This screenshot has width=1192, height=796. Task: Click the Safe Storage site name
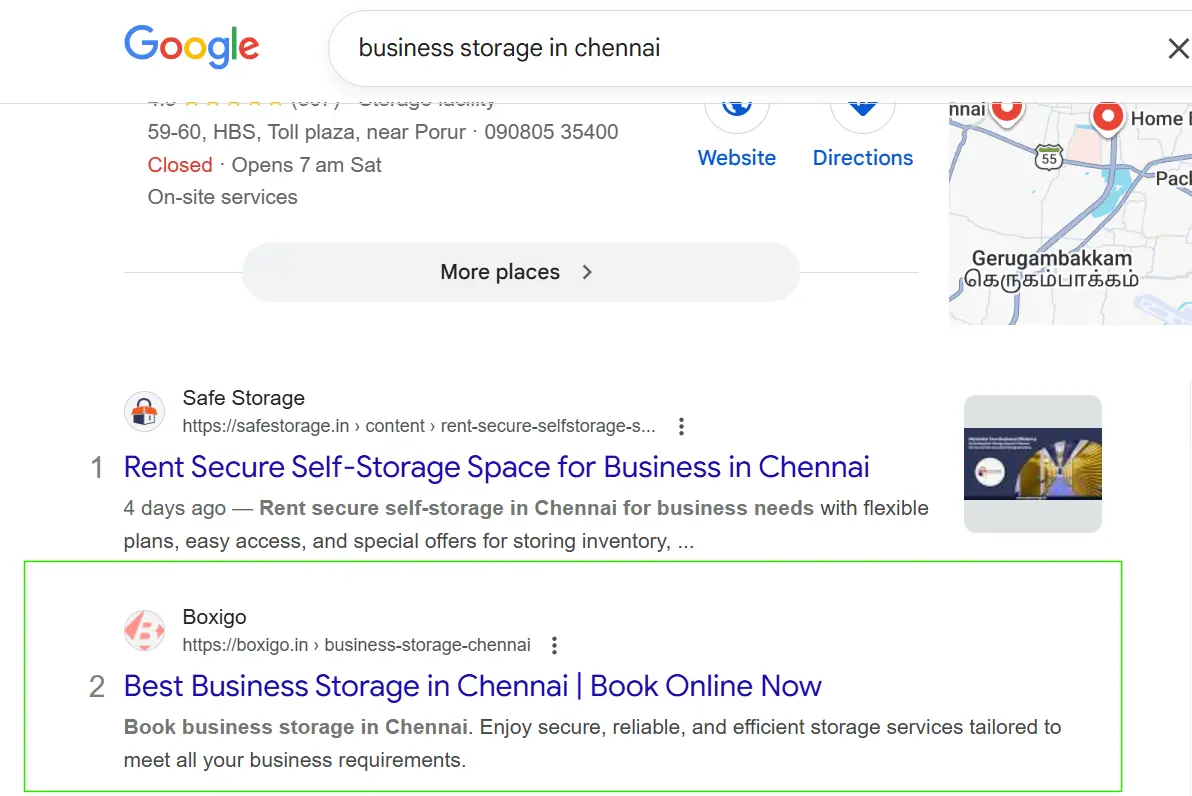point(243,398)
